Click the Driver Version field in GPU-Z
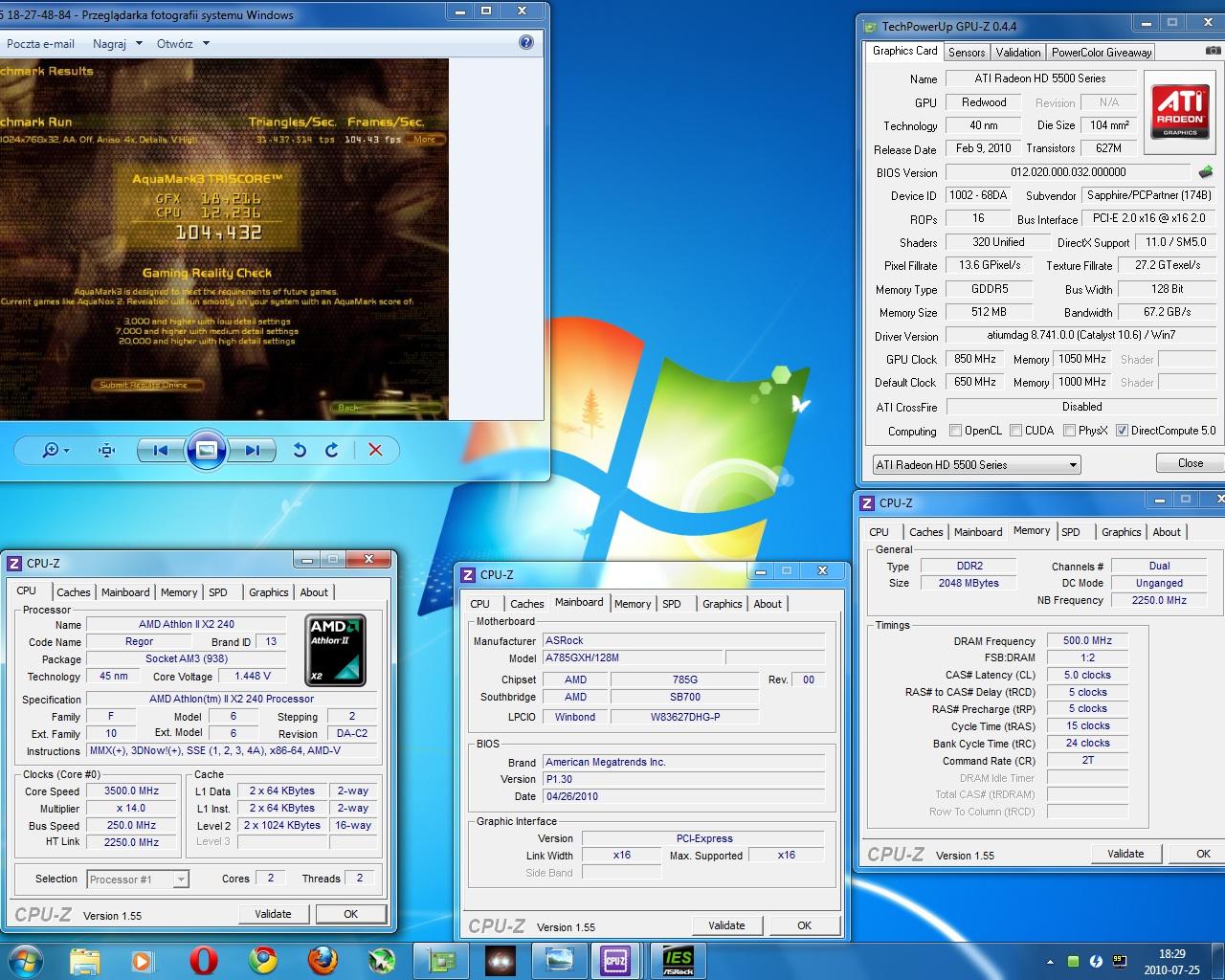This screenshot has height=980, width=1225. click(1080, 336)
